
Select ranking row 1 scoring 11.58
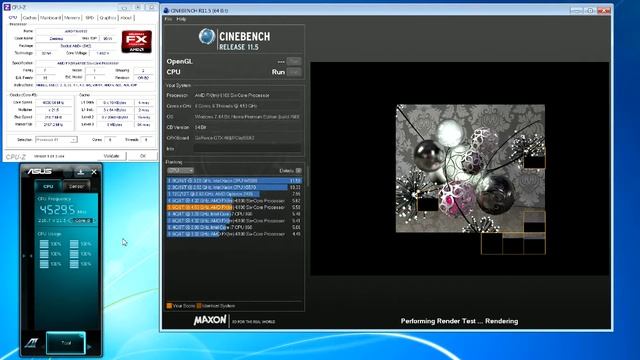(x=234, y=180)
